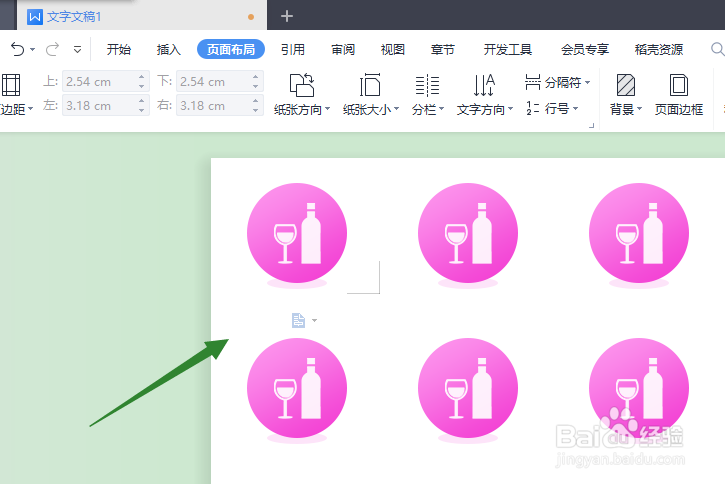Image resolution: width=725 pixels, height=484 pixels.
Task: Select the bottom-left wine bottle image
Action: coord(297,391)
